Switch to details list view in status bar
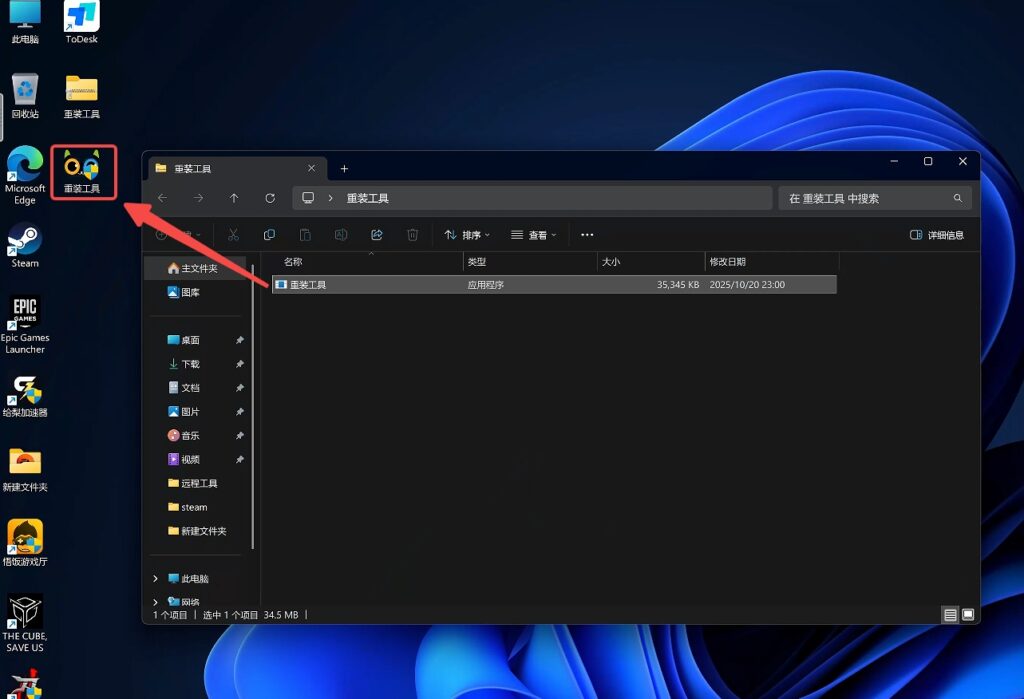 click(950, 615)
